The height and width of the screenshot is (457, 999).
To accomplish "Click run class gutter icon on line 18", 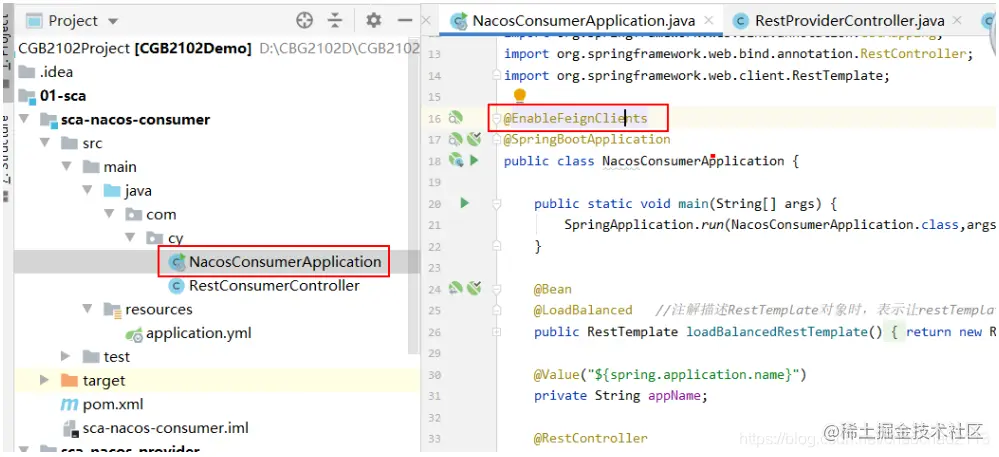I will 456,161.
